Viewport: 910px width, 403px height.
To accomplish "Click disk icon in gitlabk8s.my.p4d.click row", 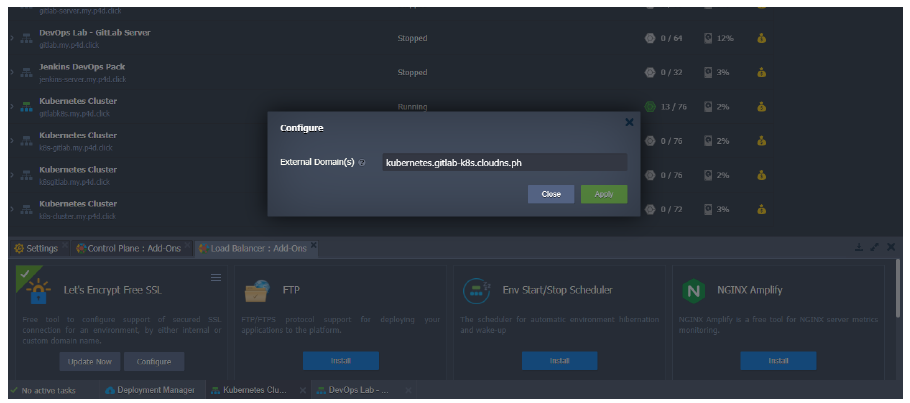I will click(x=708, y=107).
